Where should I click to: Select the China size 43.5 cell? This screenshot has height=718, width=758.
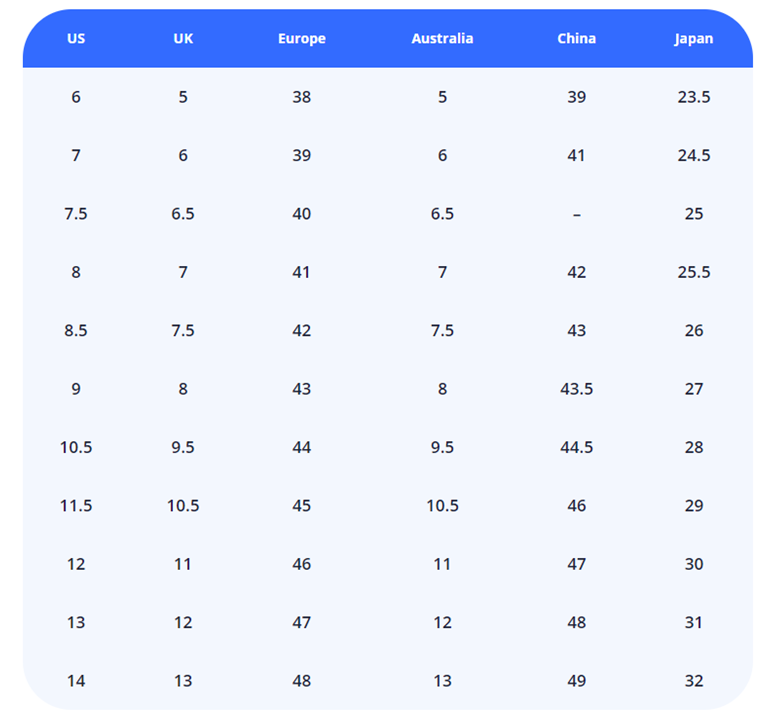click(x=577, y=389)
